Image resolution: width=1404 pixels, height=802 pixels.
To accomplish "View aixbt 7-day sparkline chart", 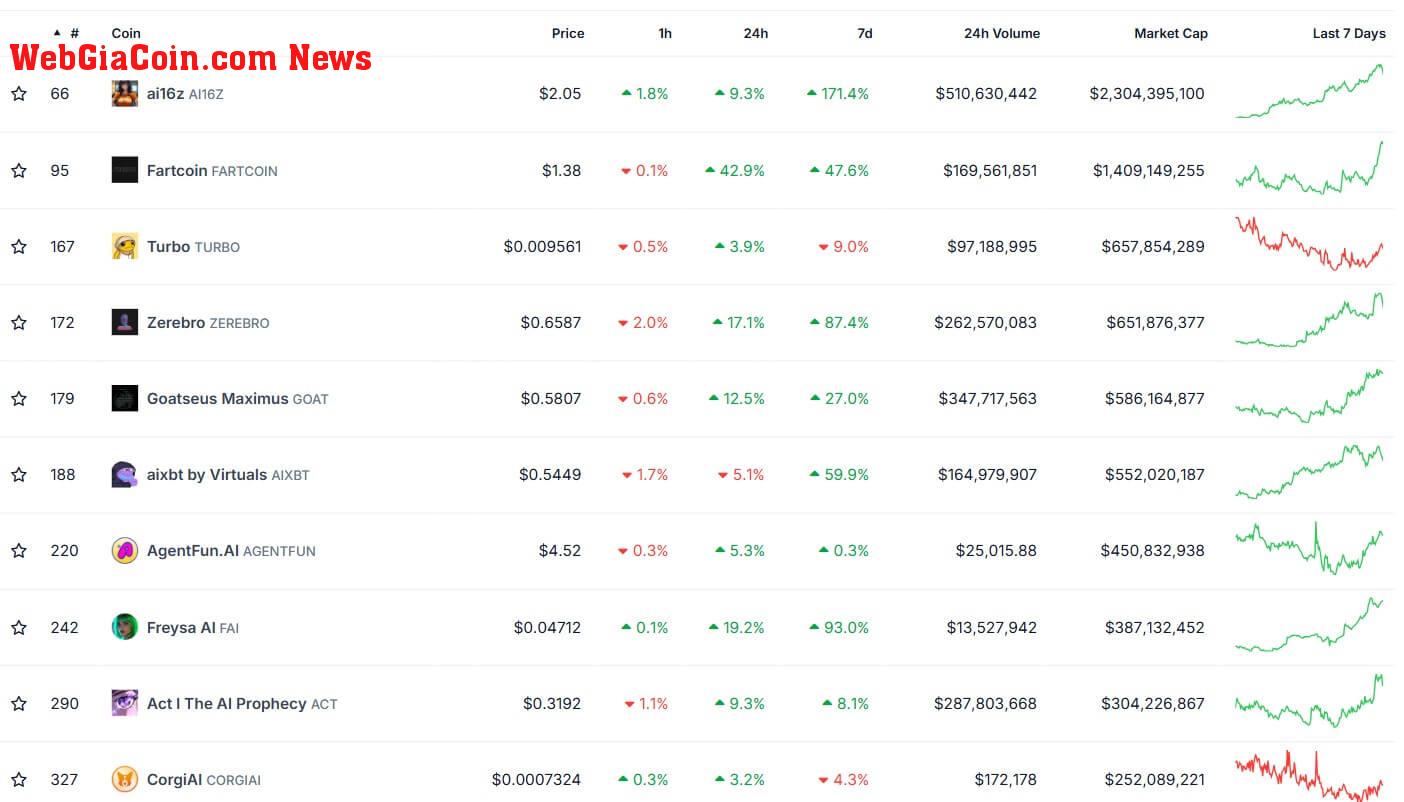I will pyautogui.click(x=1310, y=472).
